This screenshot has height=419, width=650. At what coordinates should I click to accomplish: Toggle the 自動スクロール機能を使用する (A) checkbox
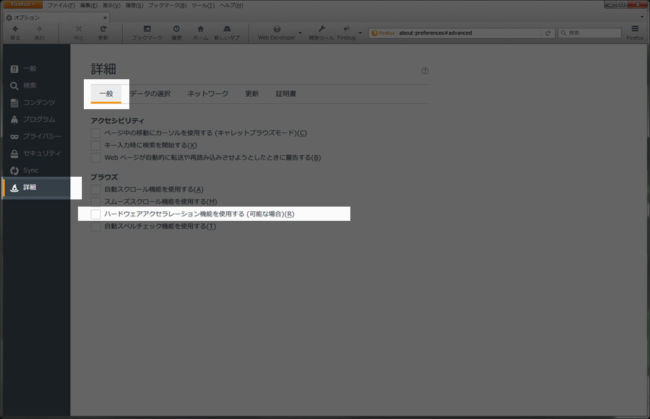(95, 189)
